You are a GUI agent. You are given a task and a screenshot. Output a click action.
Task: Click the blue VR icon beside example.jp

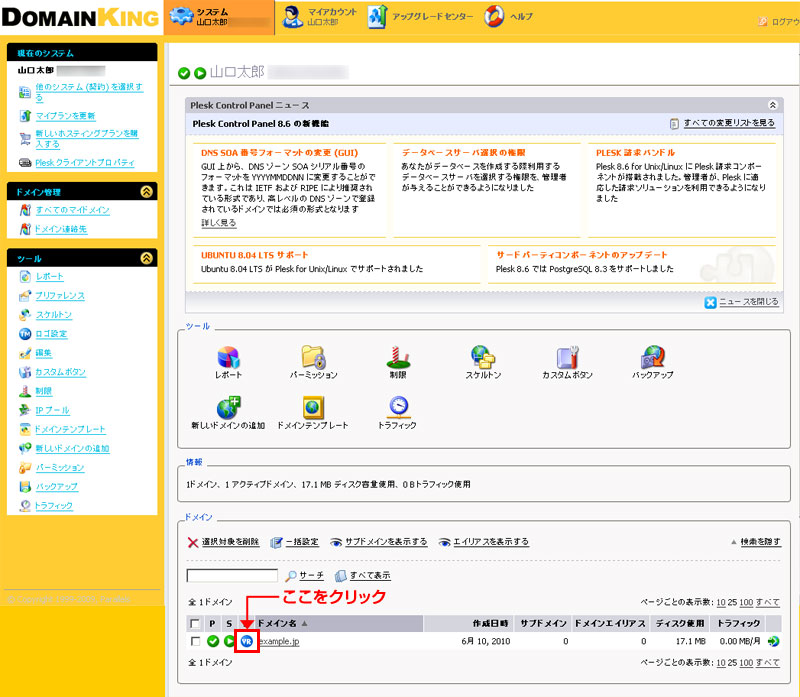pyautogui.click(x=247, y=641)
